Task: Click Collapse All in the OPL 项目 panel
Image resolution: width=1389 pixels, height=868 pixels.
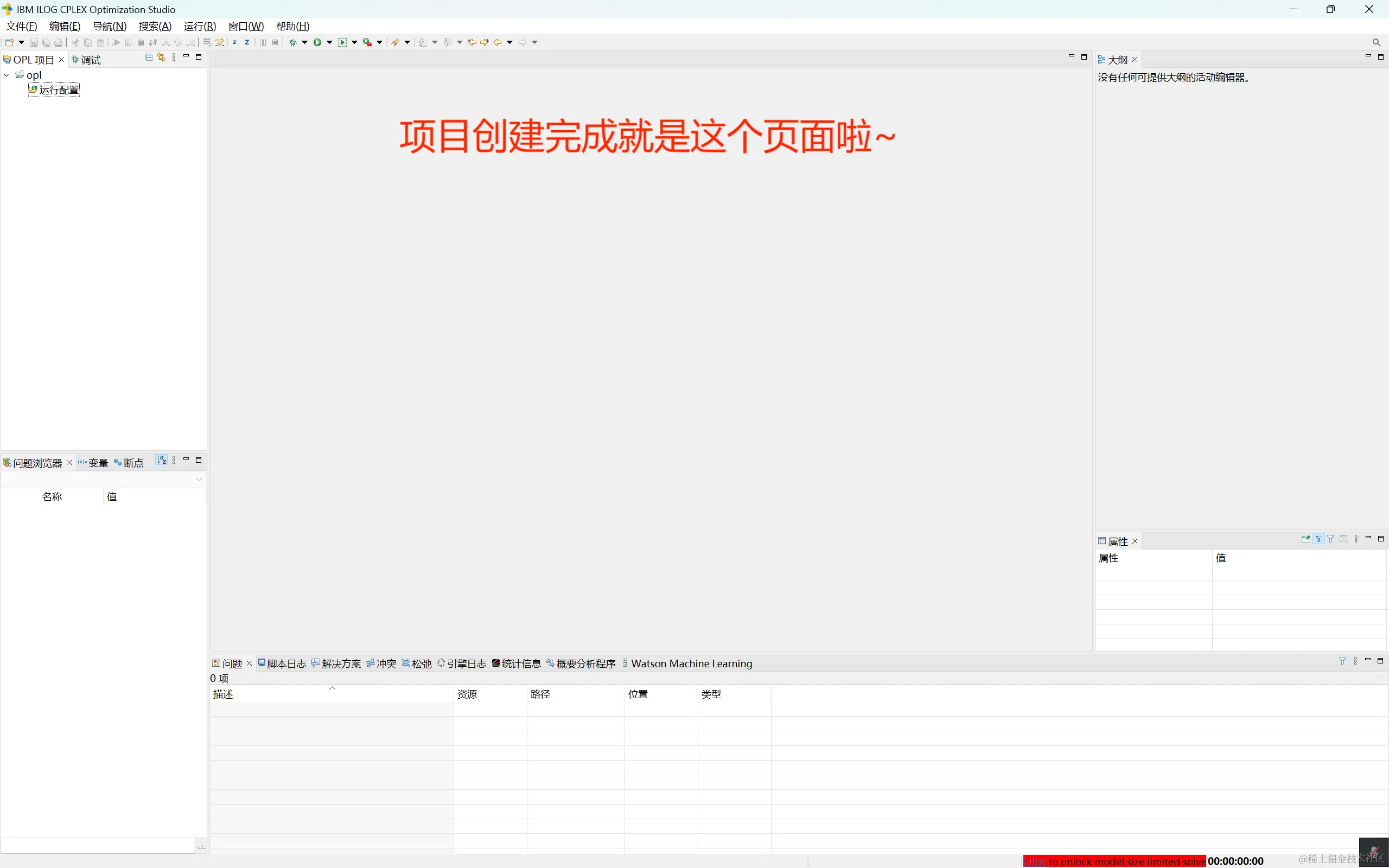Action: click(x=148, y=58)
